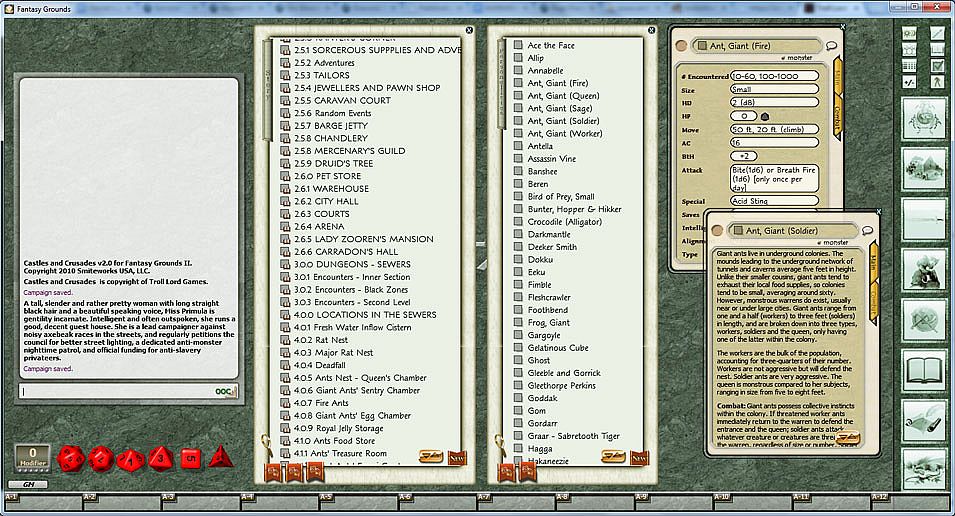The width and height of the screenshot is (955, 516).
Task: Click the link icon beside Ant, Giant (Worker)
Action: coord(518,133)
